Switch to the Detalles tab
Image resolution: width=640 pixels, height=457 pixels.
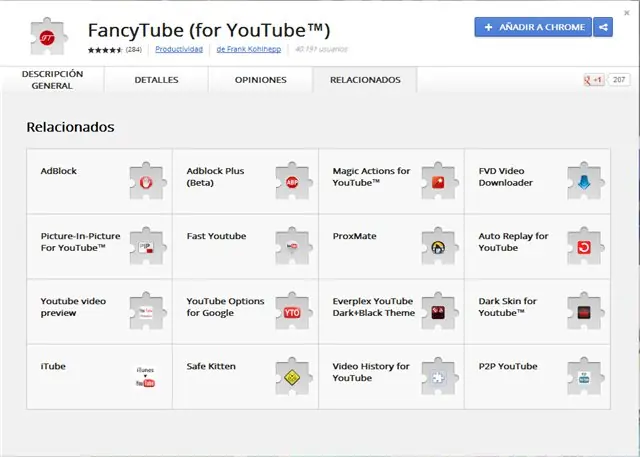(x=156, y=80)
